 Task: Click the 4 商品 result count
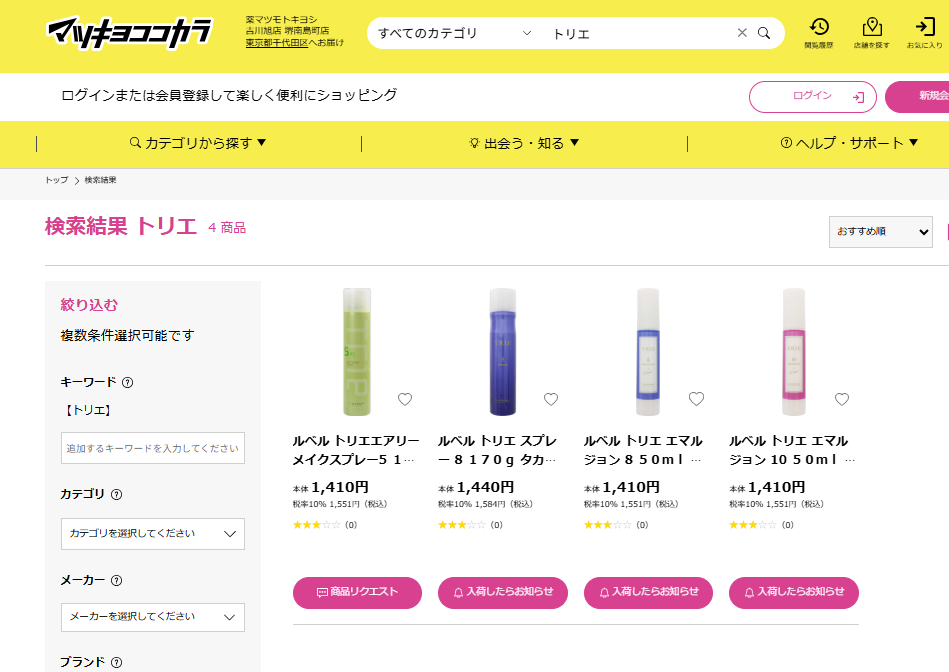tap(227, 228)
